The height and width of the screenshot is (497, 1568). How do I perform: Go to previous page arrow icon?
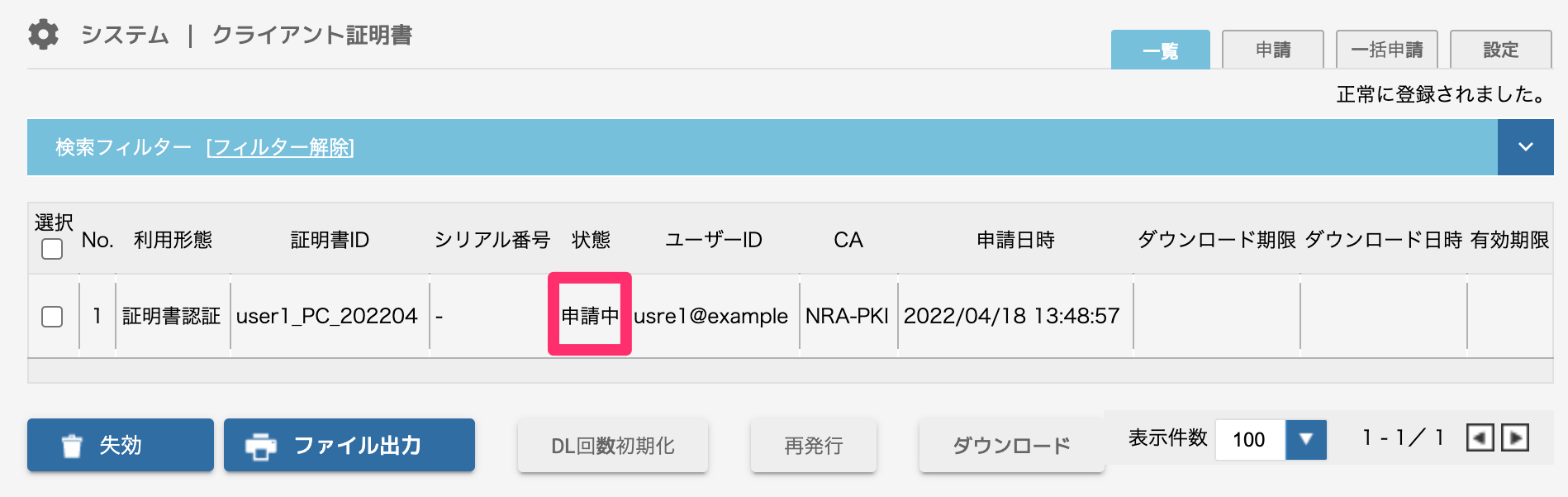click(x=1480, y=437)
